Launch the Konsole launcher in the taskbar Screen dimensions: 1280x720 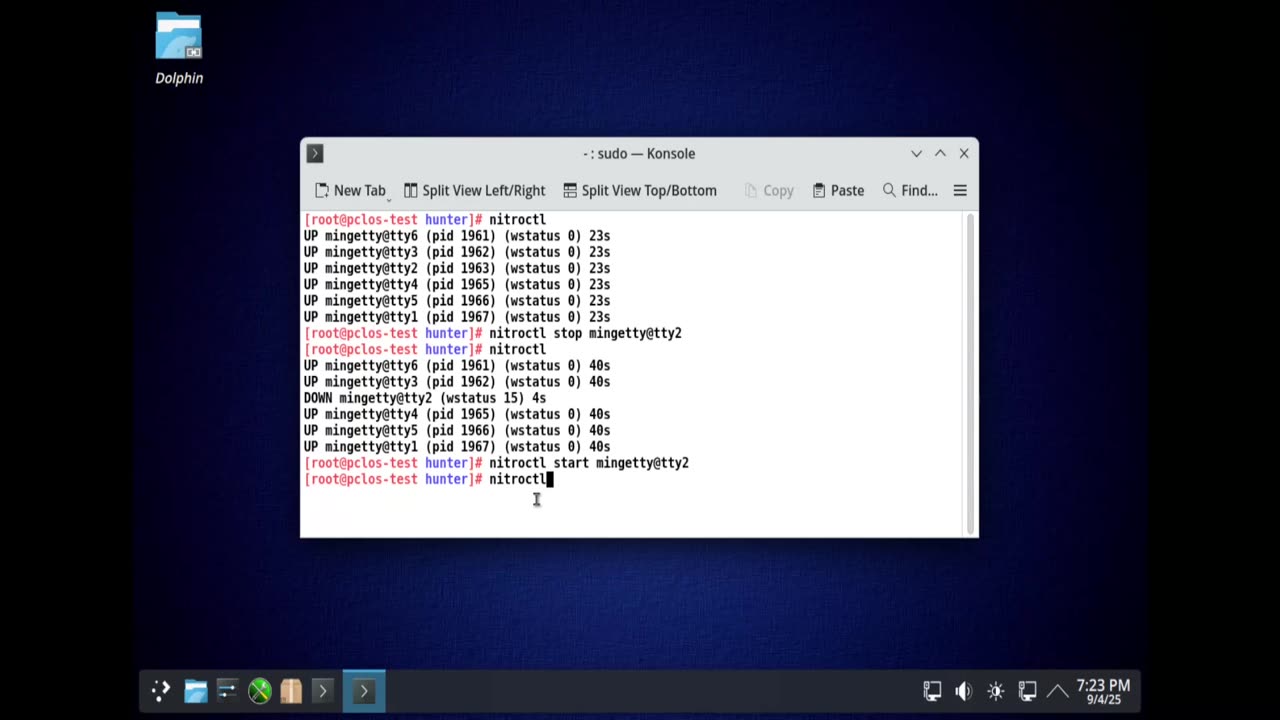[x=322, y=690]
